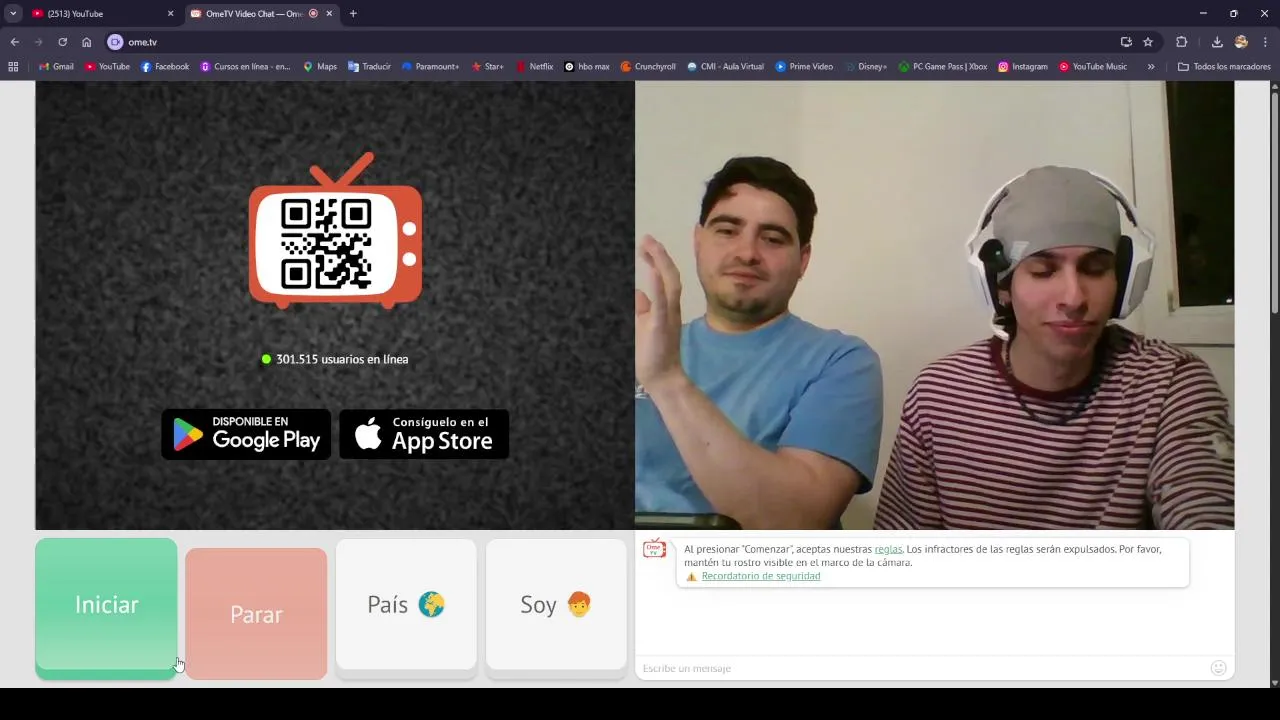This screenshot has width=1280, height=720.
Task: Open the Google Play download badge
Action: 246,434
